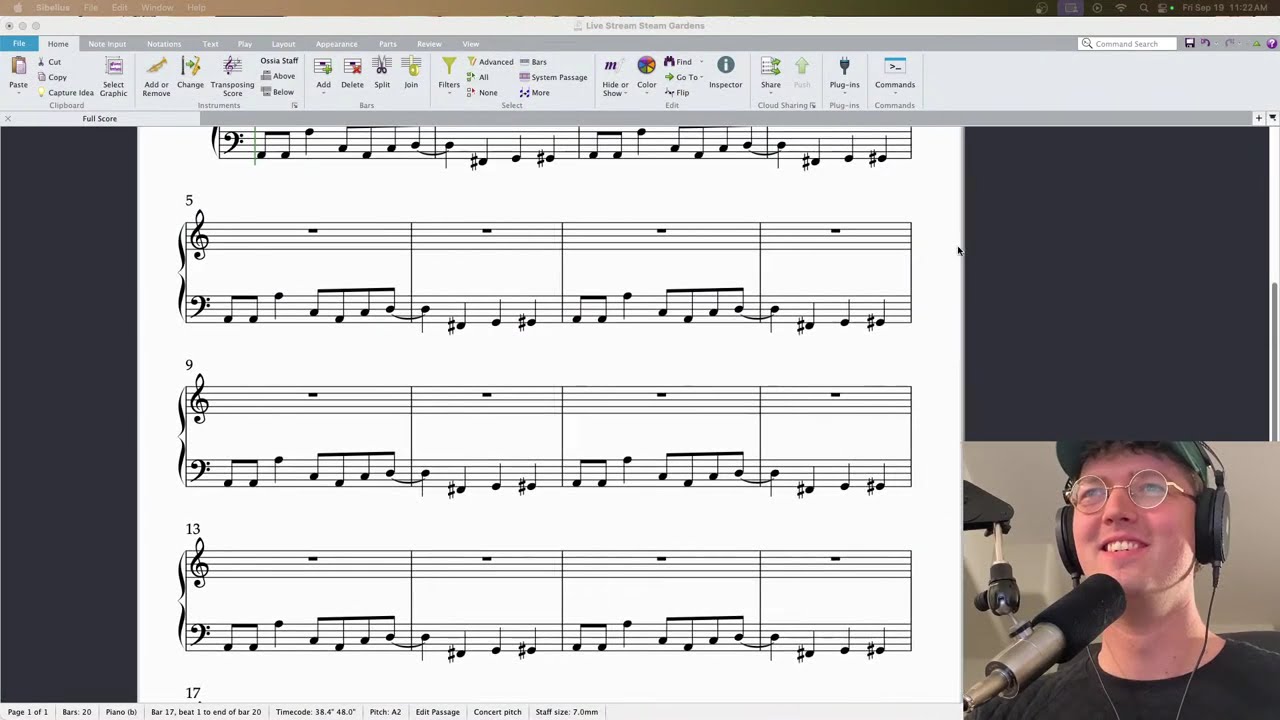Click the Paste clipboard icon
This screenshot has height=720, width=1280.
click(x=18, y=67)
